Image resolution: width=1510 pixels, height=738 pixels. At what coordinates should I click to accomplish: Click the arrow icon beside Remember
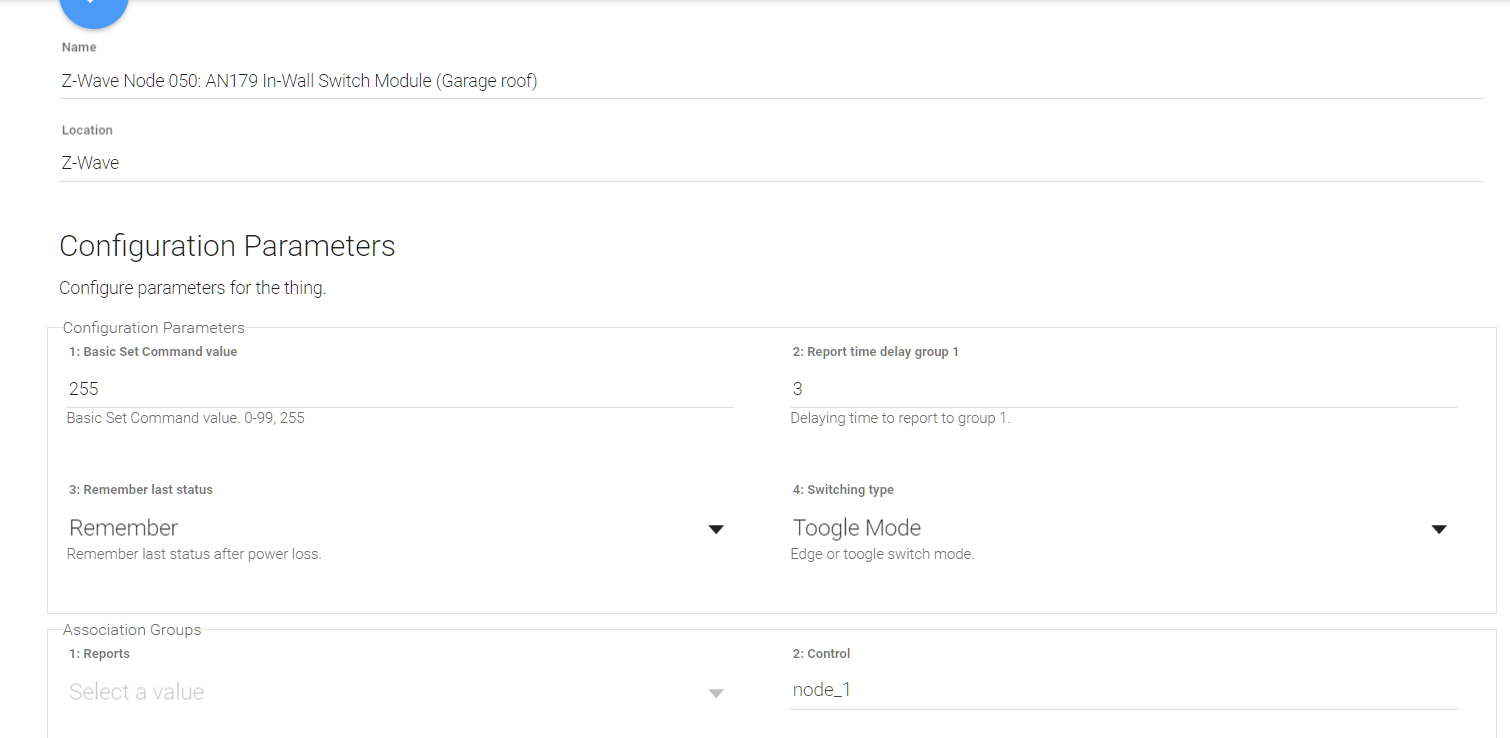click(x=716, y=529)
